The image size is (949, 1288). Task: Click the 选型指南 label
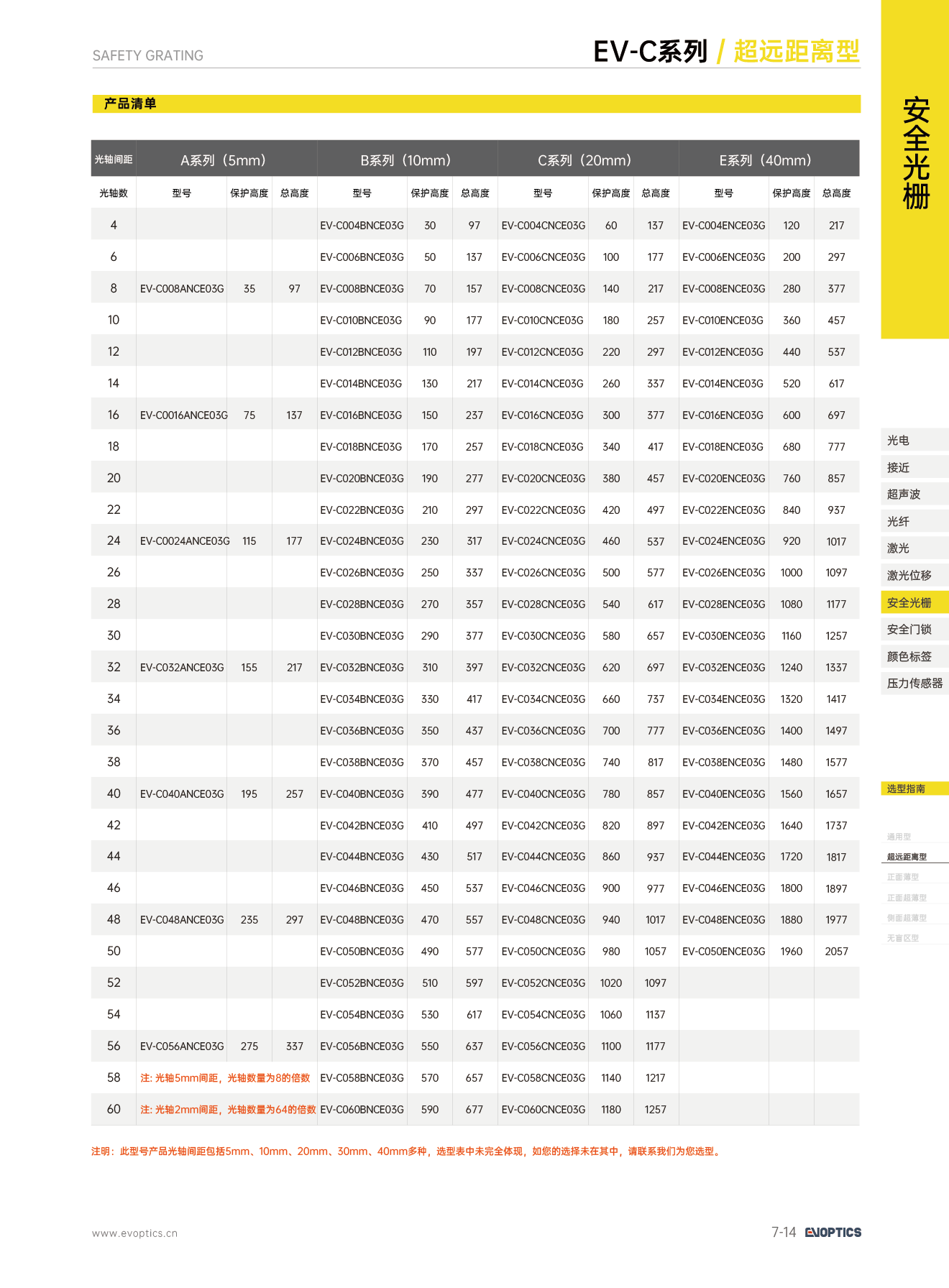(914, 788)
